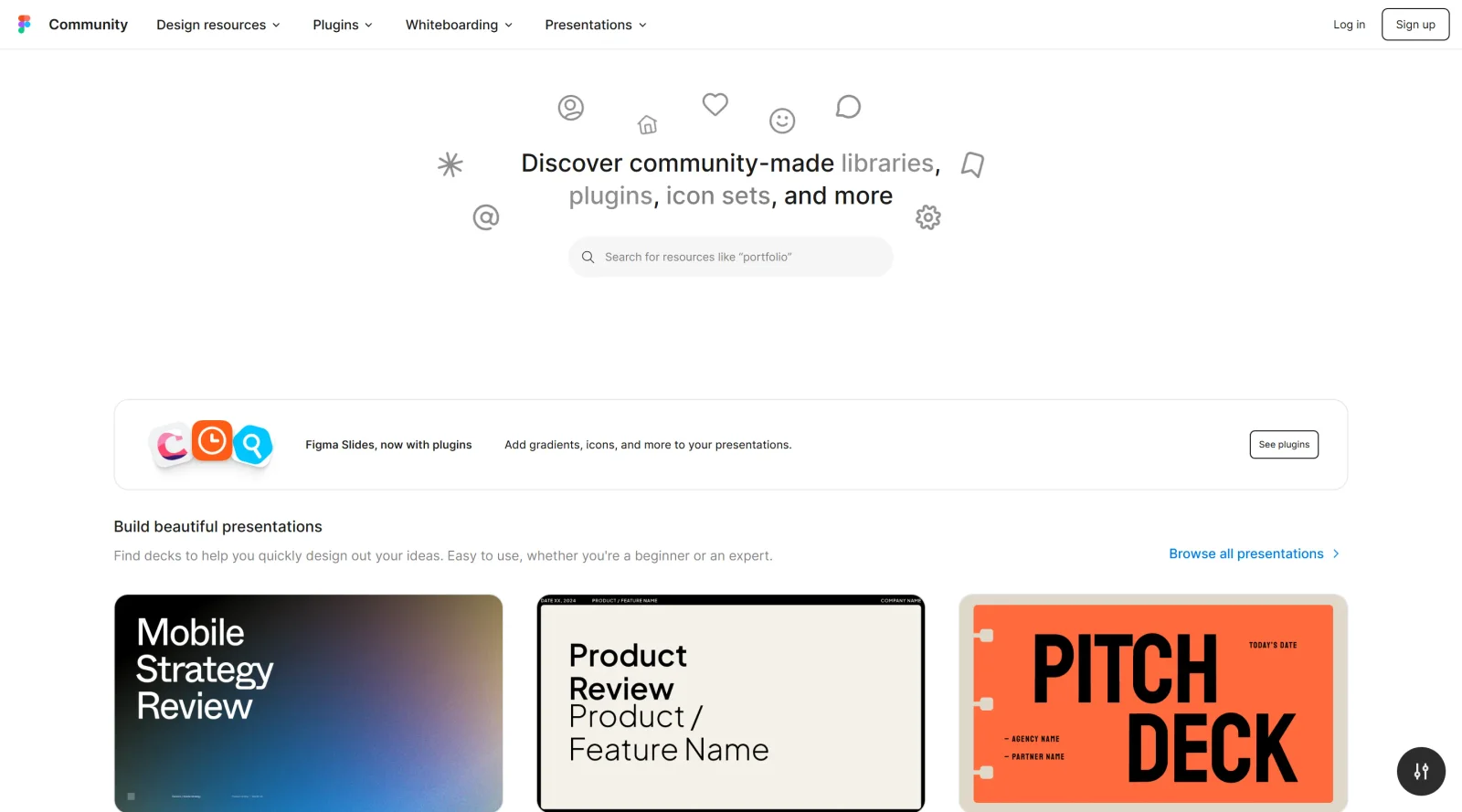Click the bookmark icon beside the headline

[972, 164]
